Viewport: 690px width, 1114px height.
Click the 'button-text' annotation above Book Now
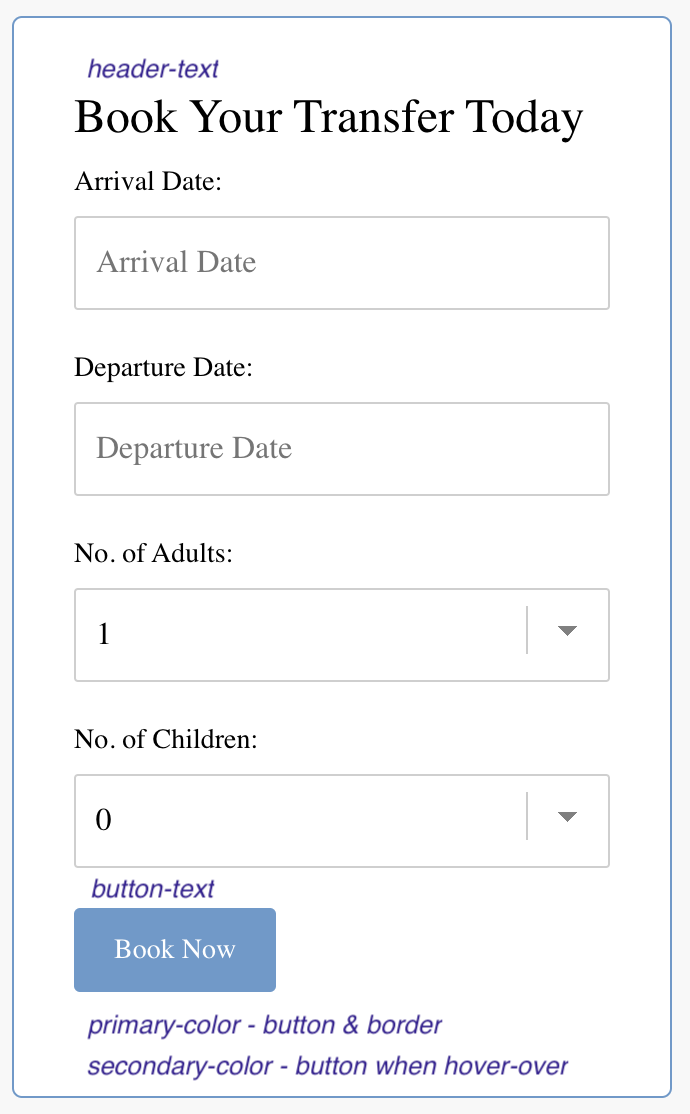153,889
